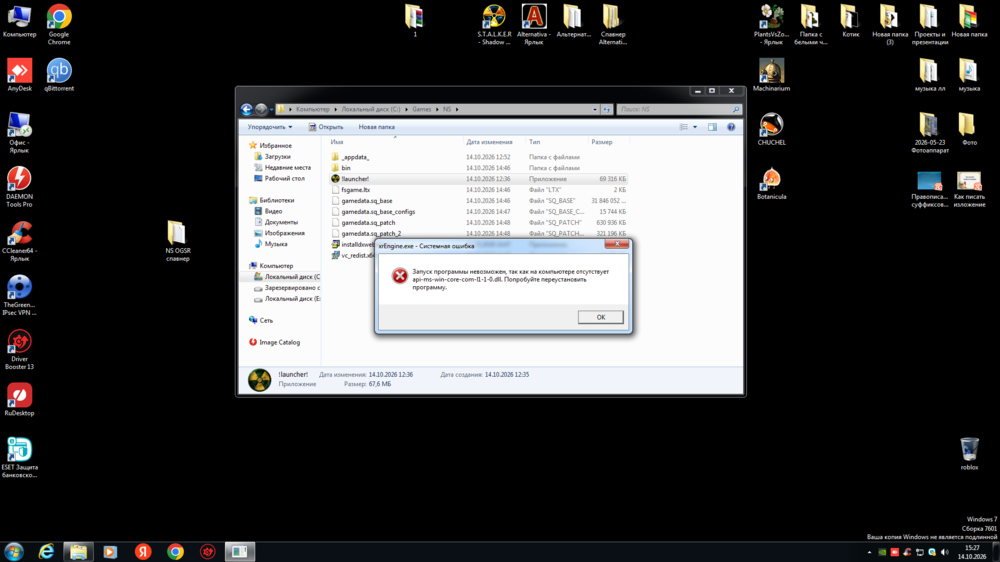Select Локальный диск (C:) in the breadcrumb
Image resolution: width=1000 pixels, height=562 pixels.
click(371, 109)
